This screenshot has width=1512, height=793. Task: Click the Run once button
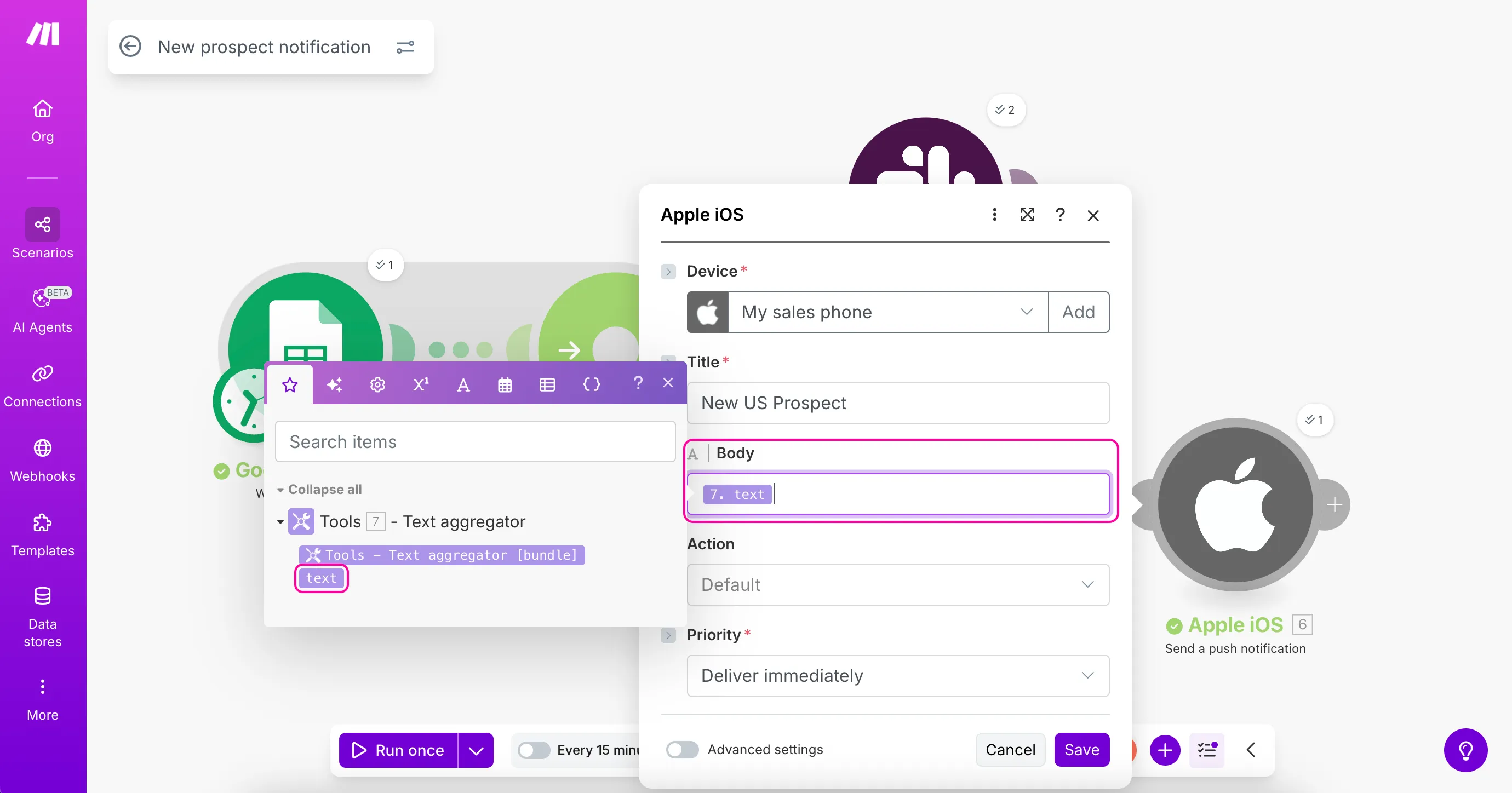click(399, 750)
